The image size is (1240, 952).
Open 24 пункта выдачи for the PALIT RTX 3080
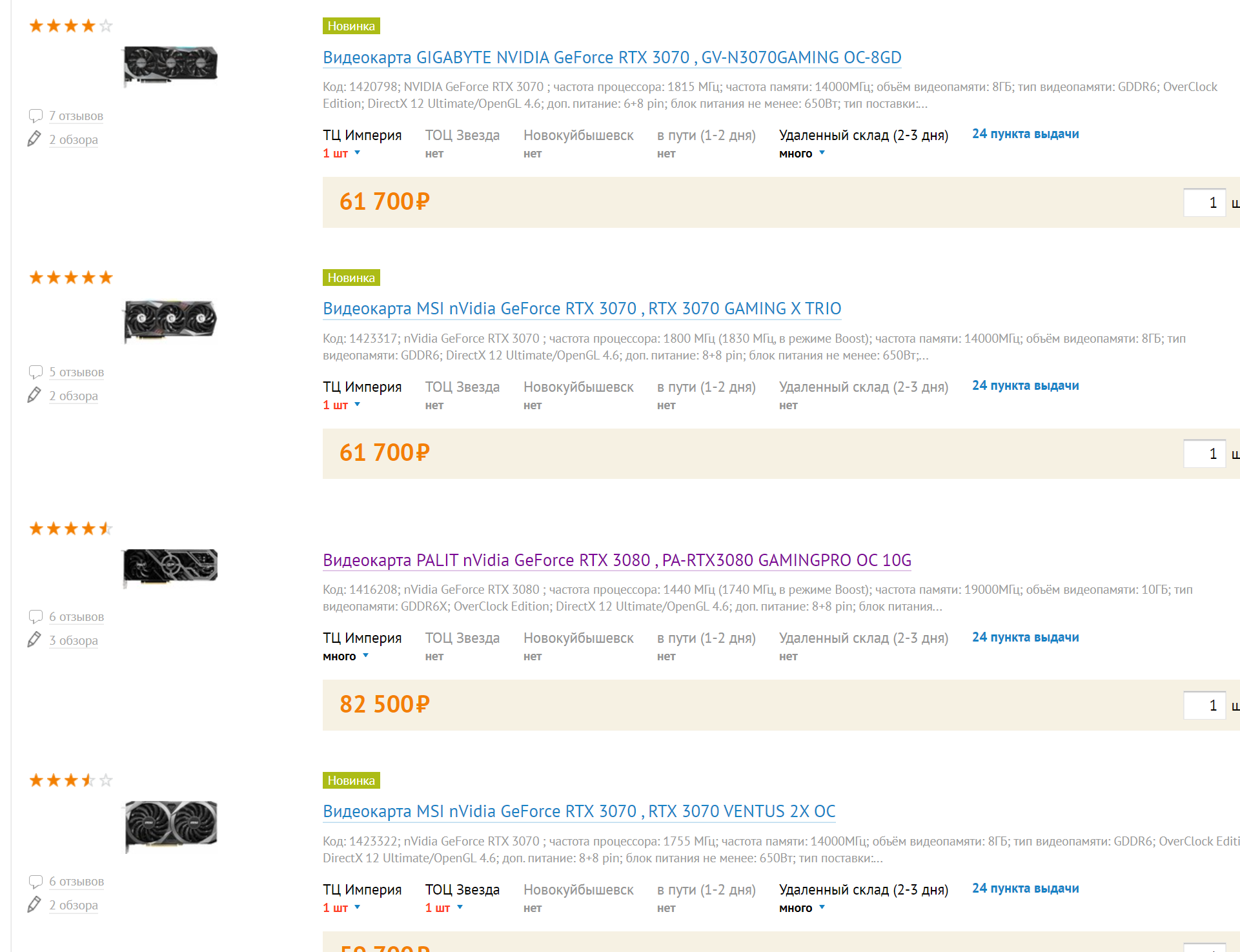pyautogui.click(x=1026, y=638)
